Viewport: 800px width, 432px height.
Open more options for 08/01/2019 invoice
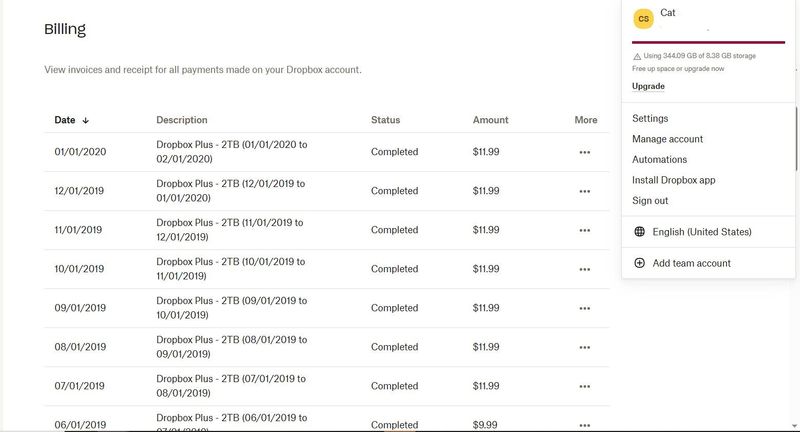coord(585,347)
